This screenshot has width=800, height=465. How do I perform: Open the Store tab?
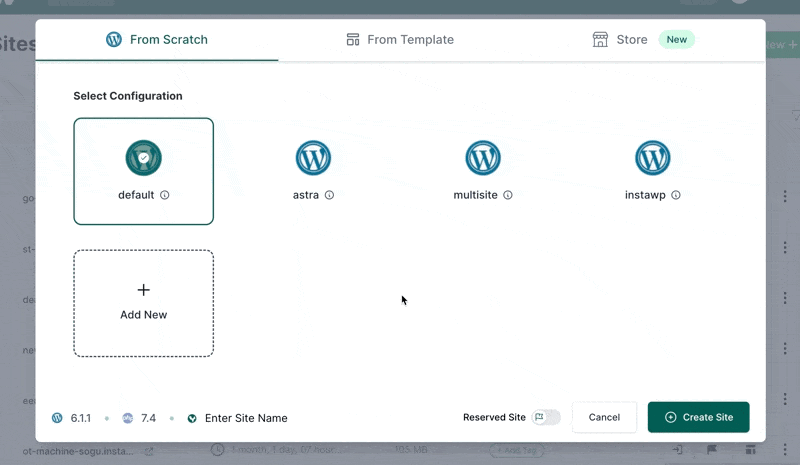point(643,40)
